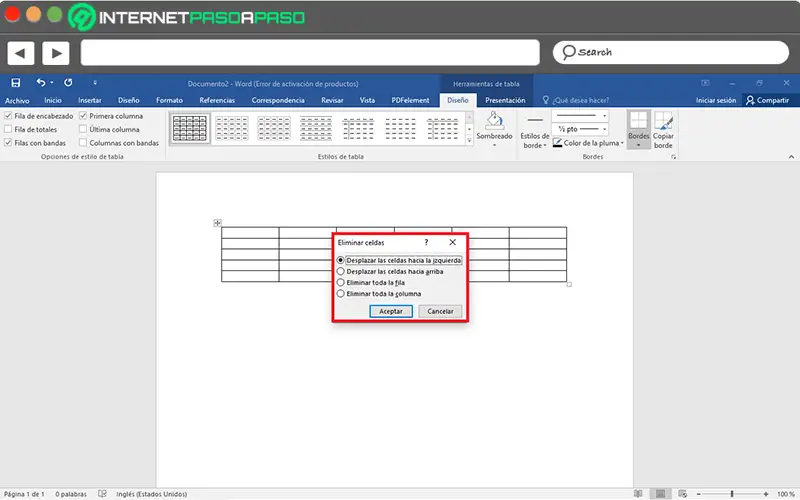The width and height of the screenshot is (800, 500).
Task: Click the spelling check icon in status bar
Action: click(103, 493)
